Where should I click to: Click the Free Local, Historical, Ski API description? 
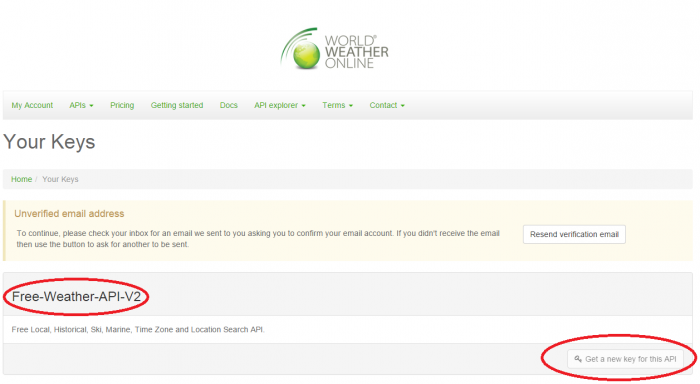[138, 330]
